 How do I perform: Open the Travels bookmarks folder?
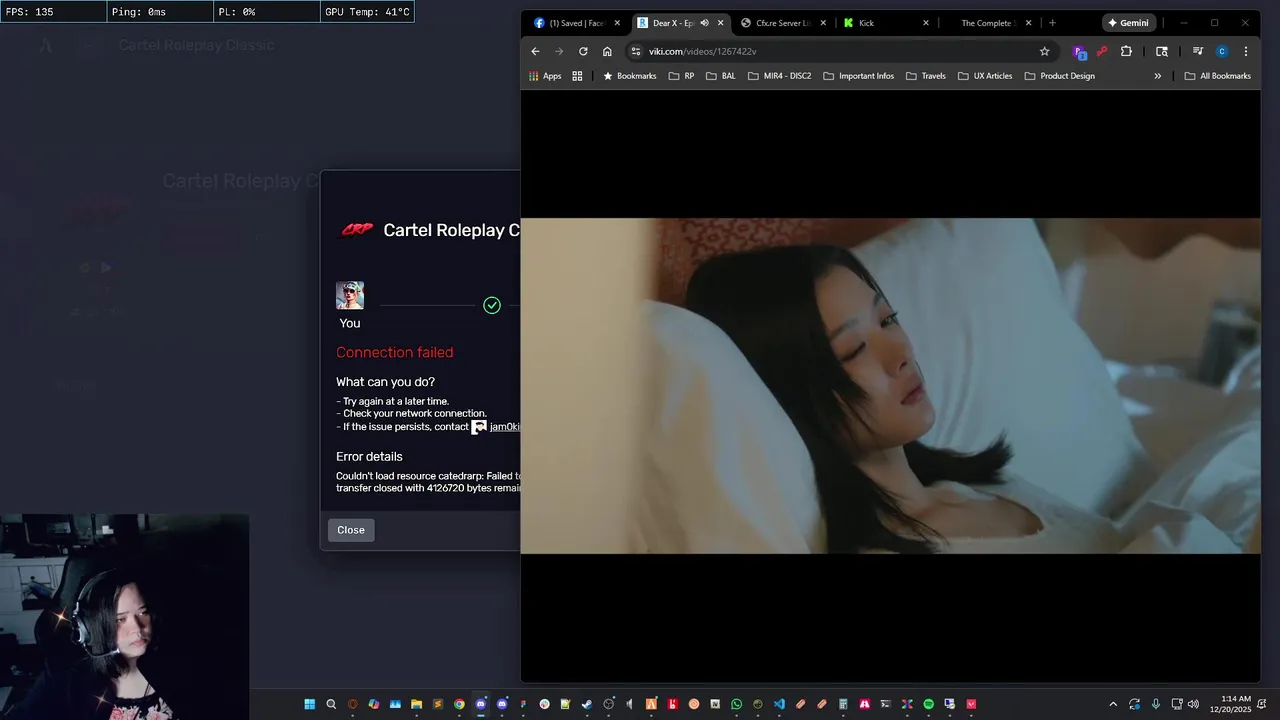click(x=925, y=76)
